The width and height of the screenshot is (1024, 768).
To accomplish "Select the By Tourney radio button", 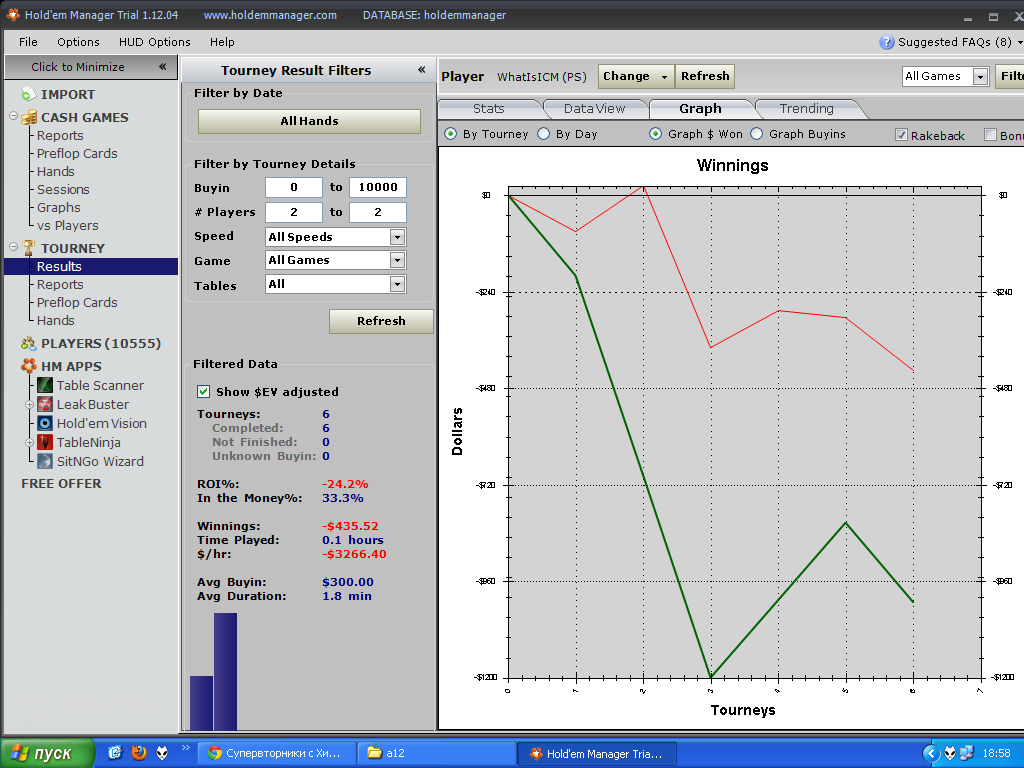I will tap(451, 134).
